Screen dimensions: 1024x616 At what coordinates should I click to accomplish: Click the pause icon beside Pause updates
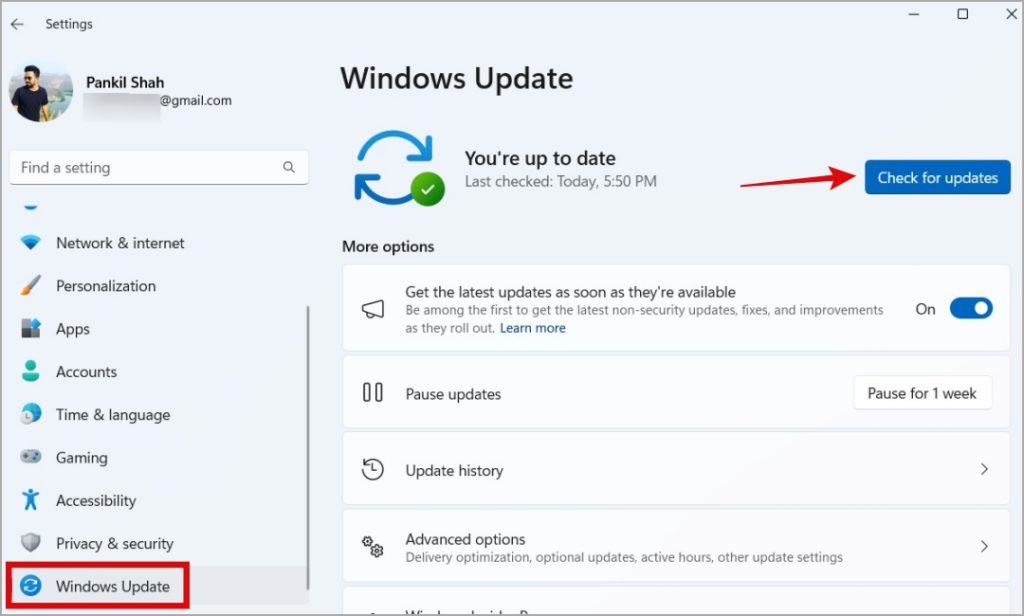tap(372, 393)
